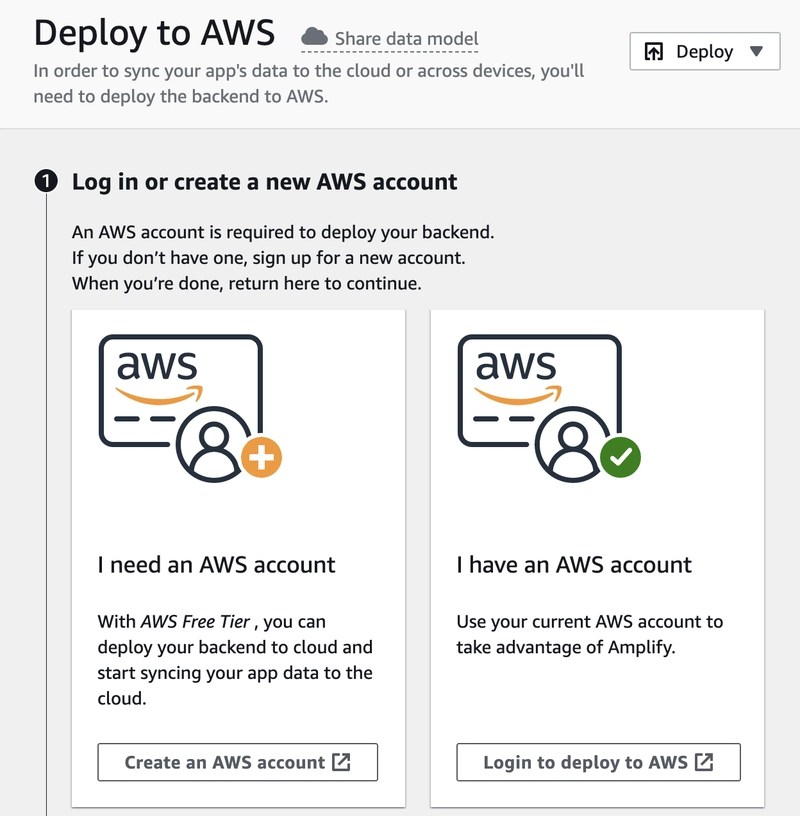Select the step 1 numbered circle marker
This screenshot has width=800, height=816.
(x=46, y=182)
